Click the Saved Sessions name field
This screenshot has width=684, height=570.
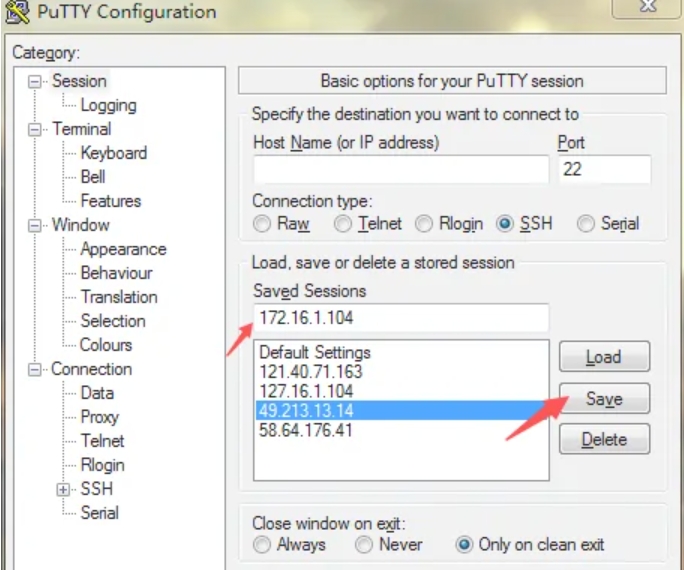(401, 317)
